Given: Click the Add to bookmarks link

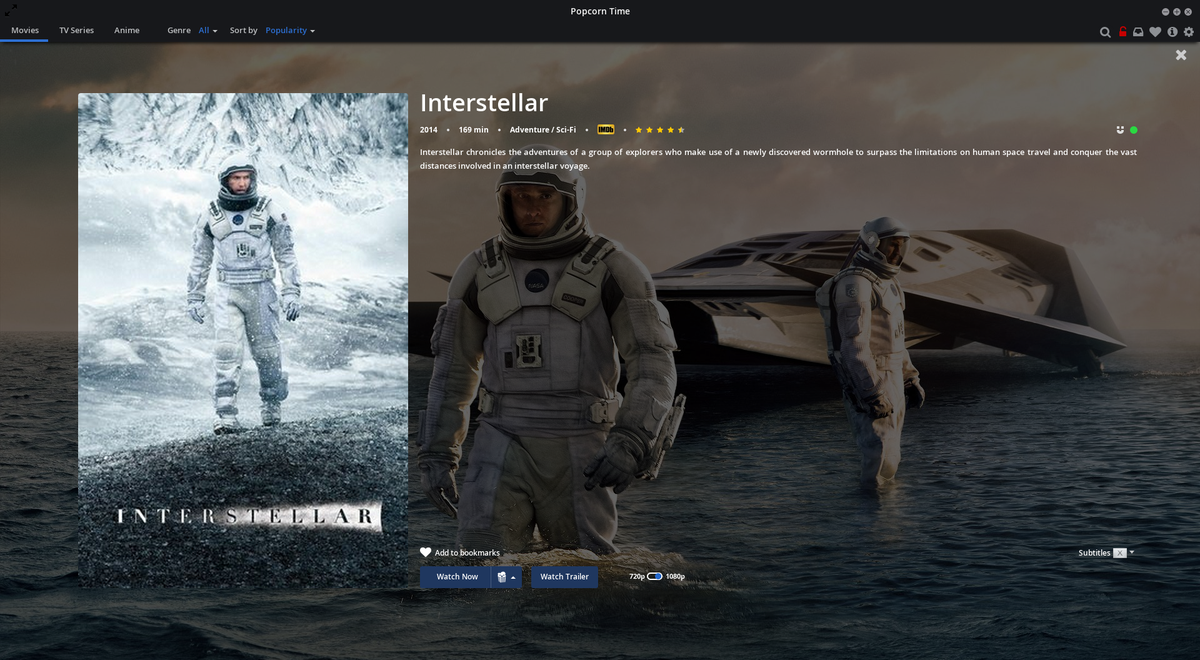Looking at the screenshot, I should [x=467, y=553].
